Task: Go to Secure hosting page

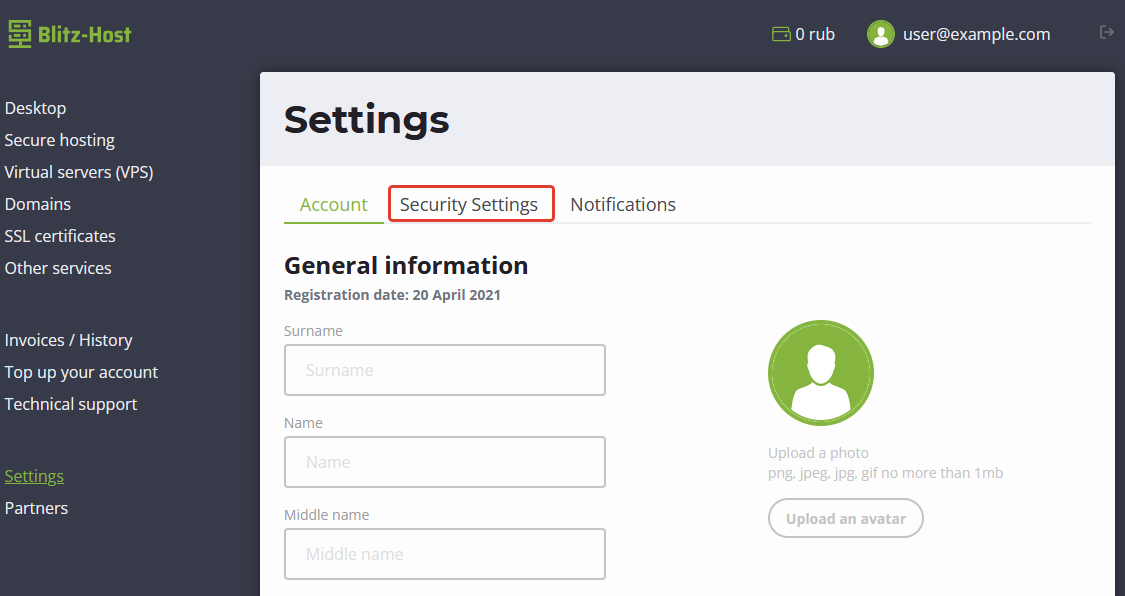Action: click(59, 140)
